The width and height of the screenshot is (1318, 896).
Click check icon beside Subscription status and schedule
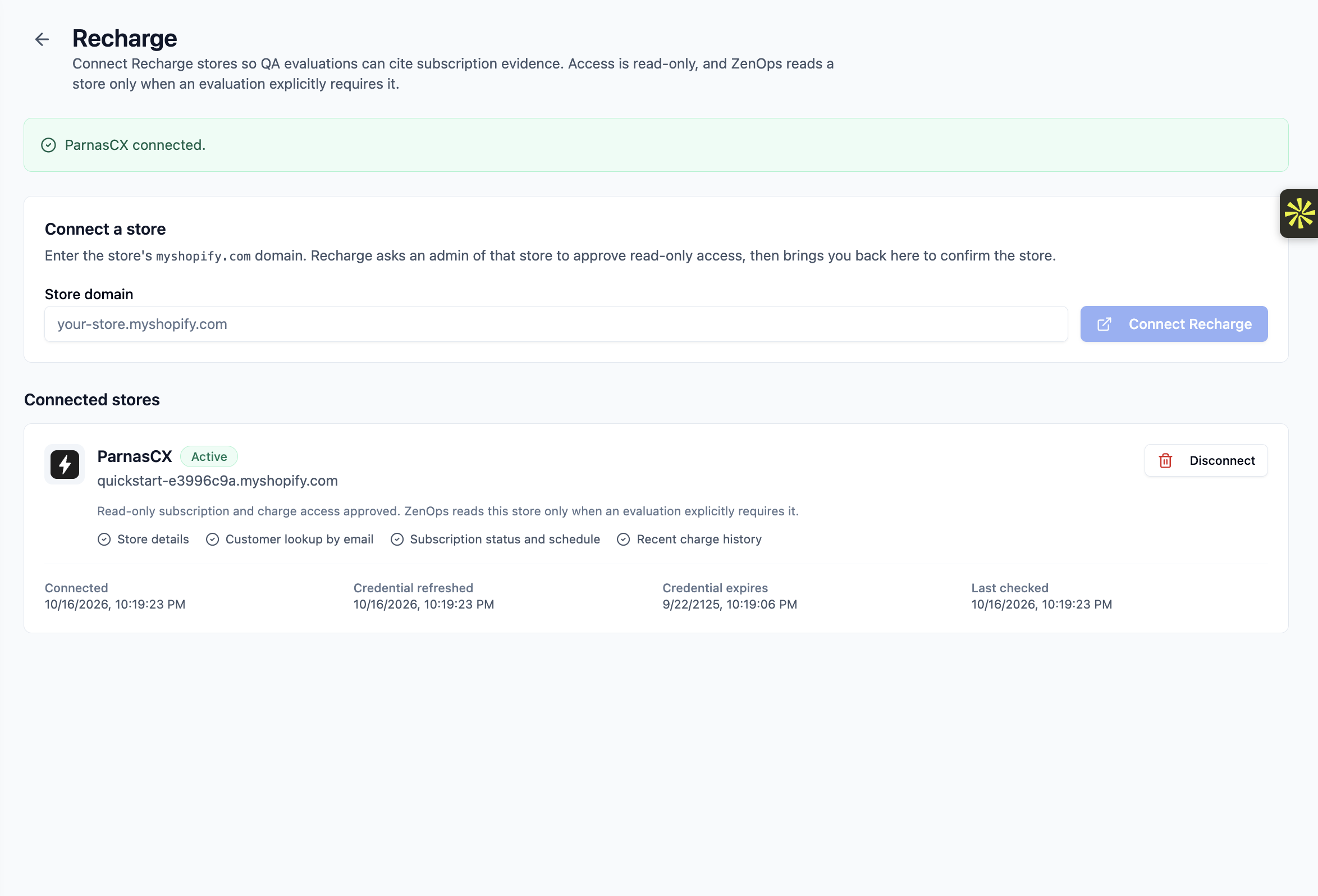coord(397,540)
